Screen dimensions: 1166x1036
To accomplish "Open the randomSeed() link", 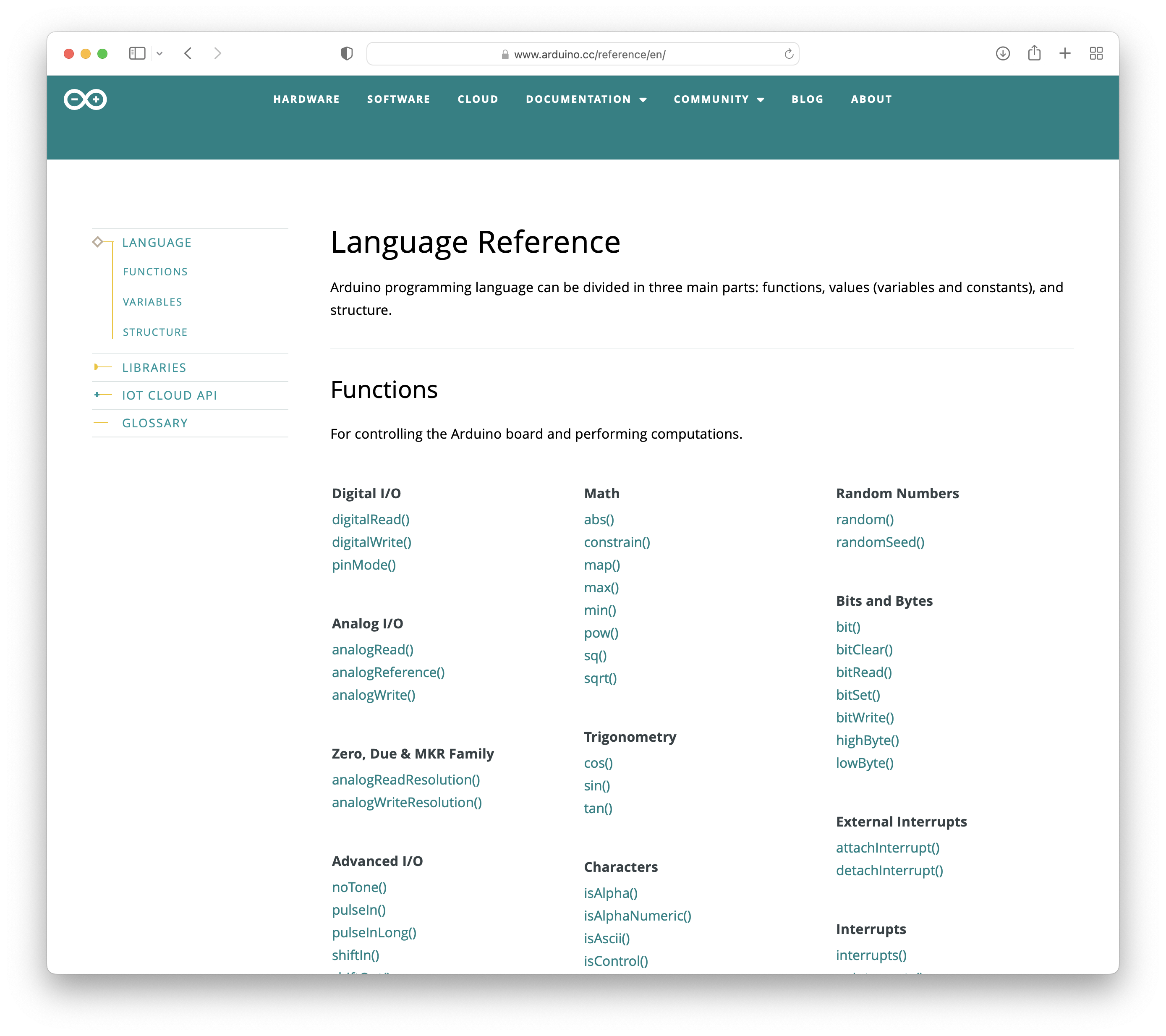I will (x=880, y=542).
